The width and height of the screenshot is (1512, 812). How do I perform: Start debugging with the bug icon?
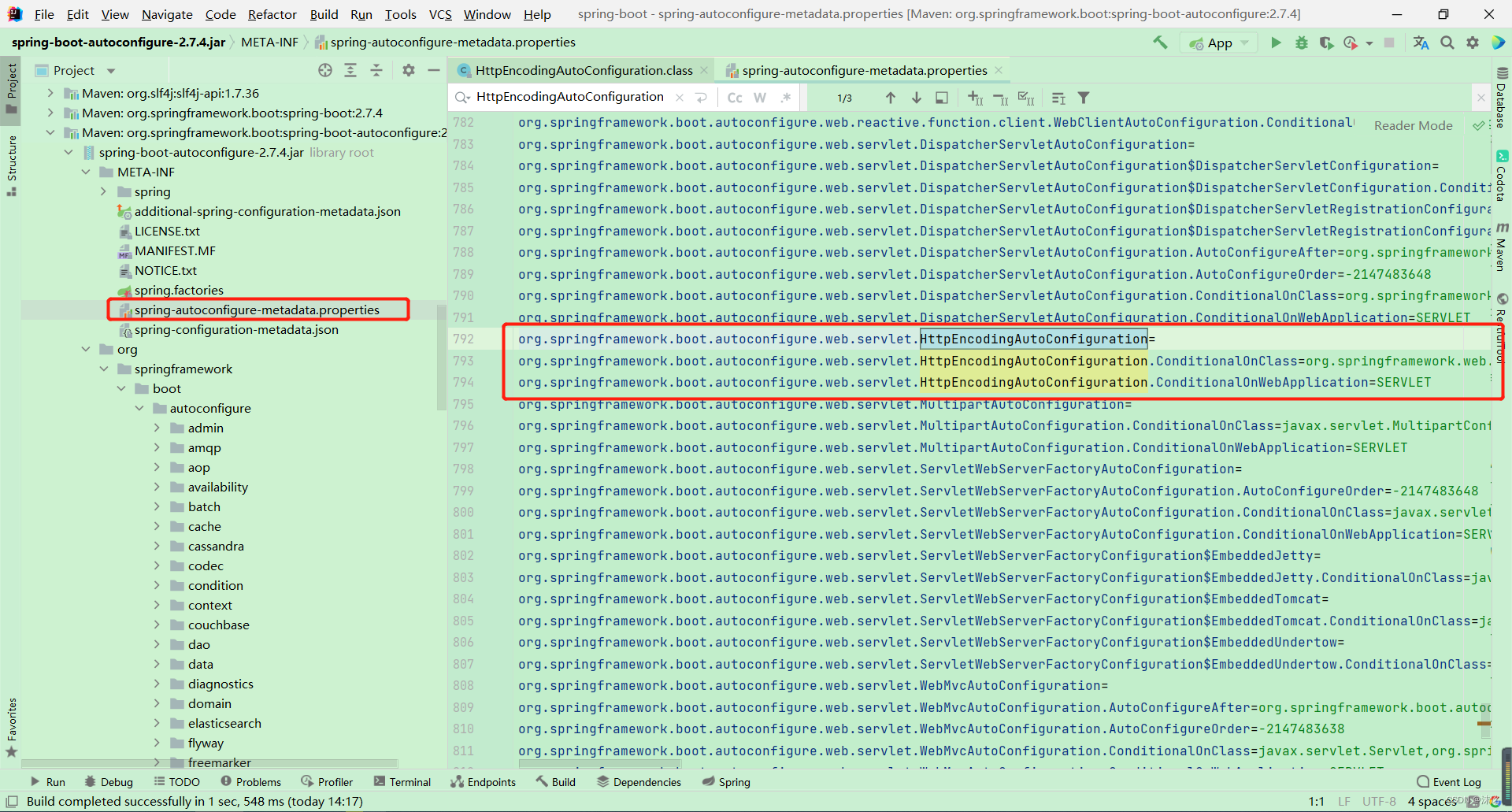click(x=1300, y=43)
